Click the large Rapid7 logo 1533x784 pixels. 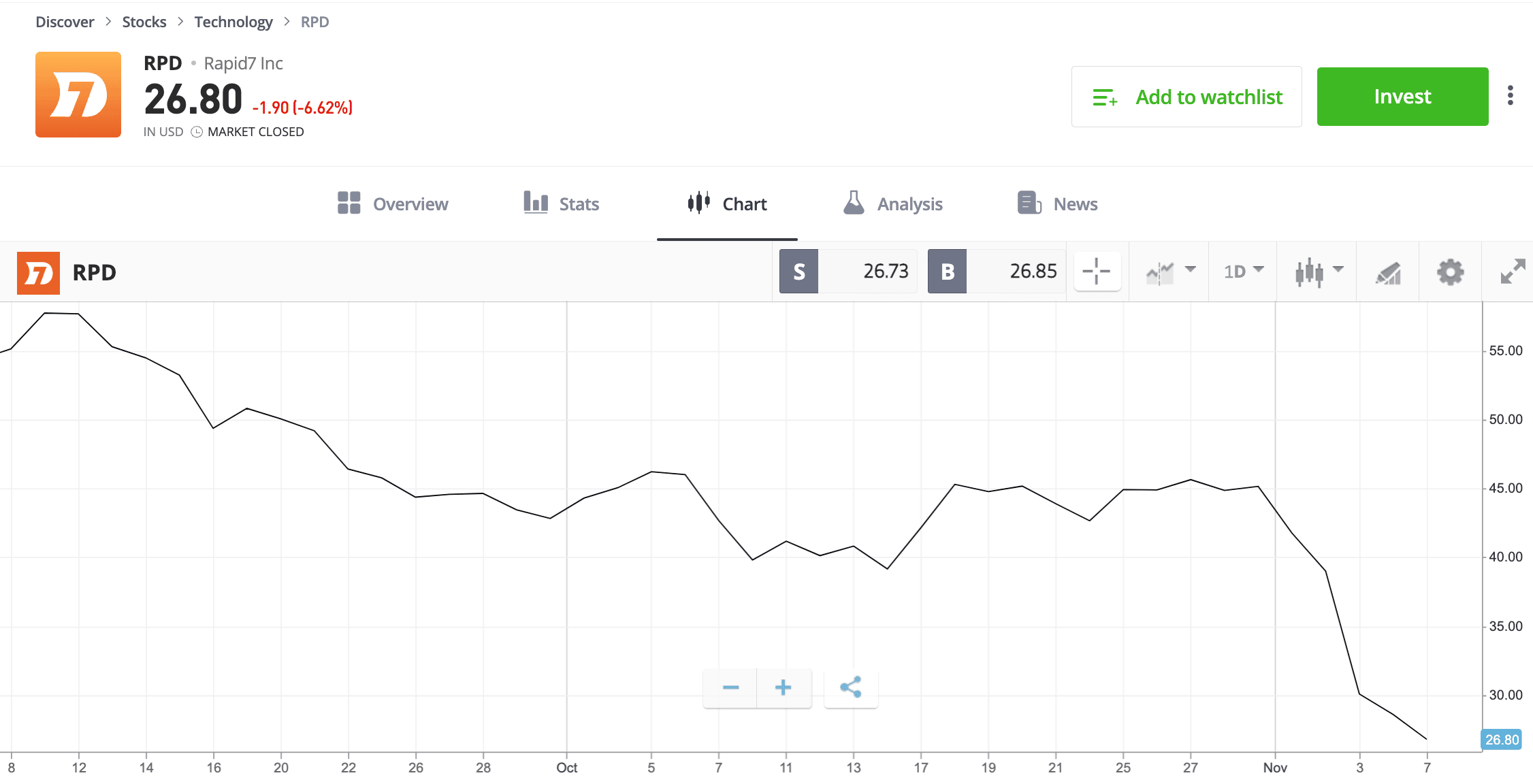point(78,95)
